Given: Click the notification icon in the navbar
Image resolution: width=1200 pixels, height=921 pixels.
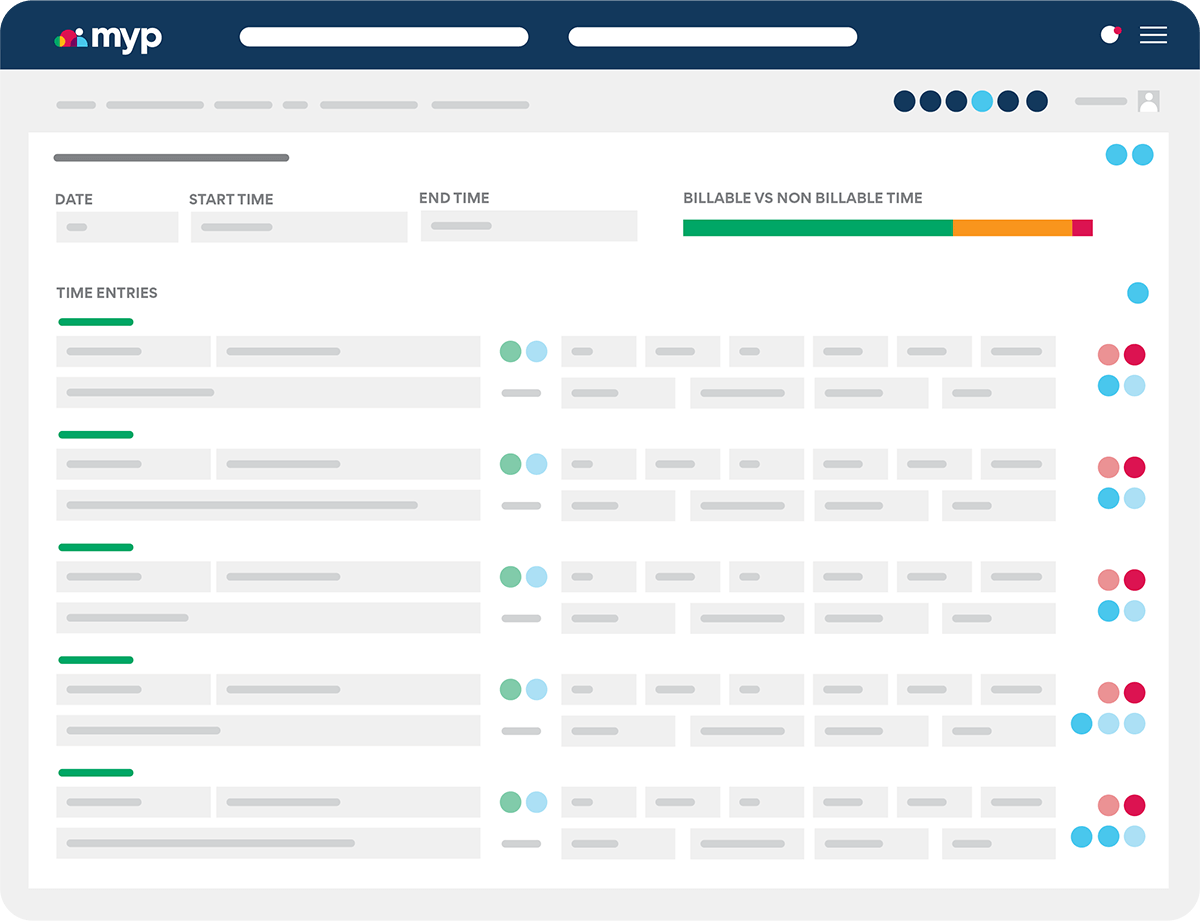Looking at the screenshot, I should (x=1111, y=33).
